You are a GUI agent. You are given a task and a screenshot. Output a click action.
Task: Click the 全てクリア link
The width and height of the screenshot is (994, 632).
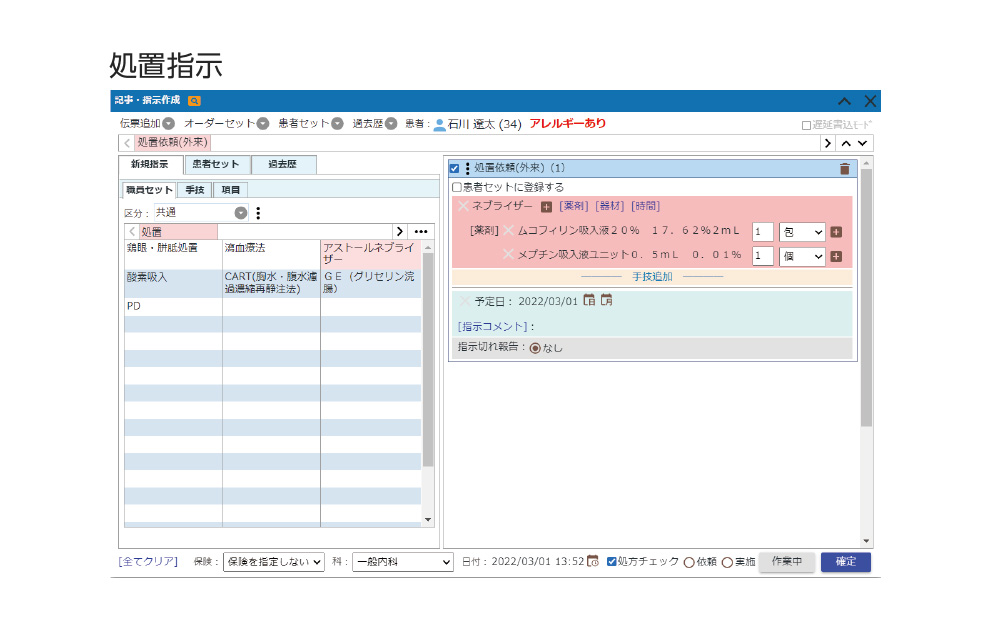(x=148, y=562)
